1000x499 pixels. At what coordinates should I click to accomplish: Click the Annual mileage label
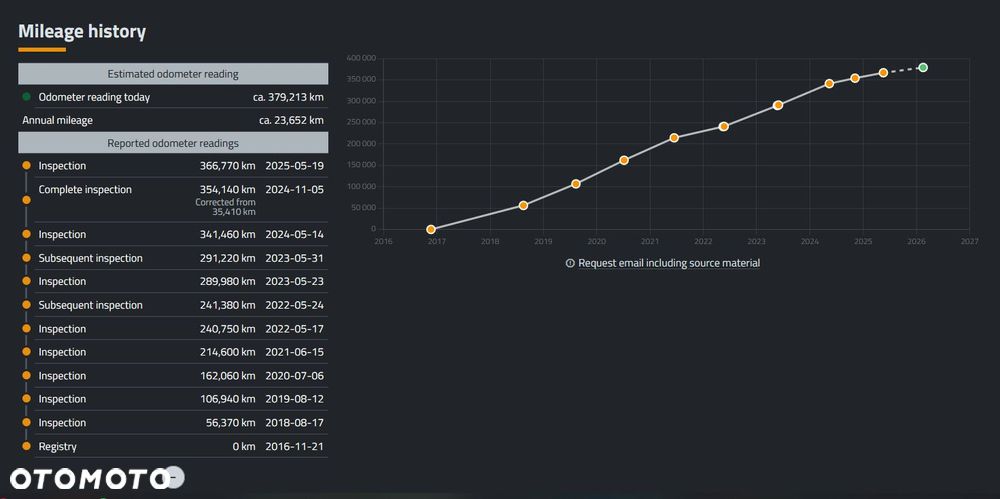click(57, 120)
